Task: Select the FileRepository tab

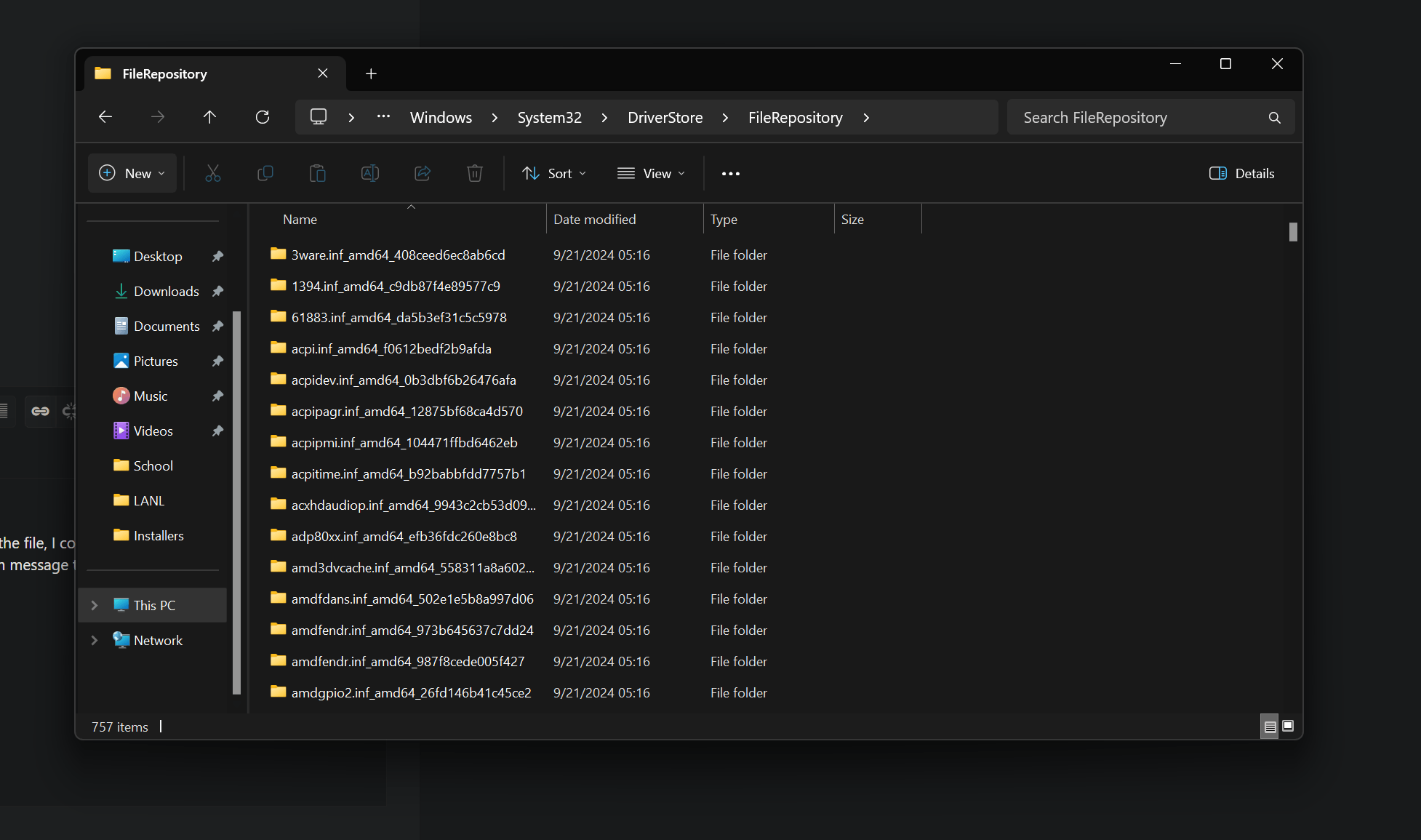Action: tap(216, 73)
